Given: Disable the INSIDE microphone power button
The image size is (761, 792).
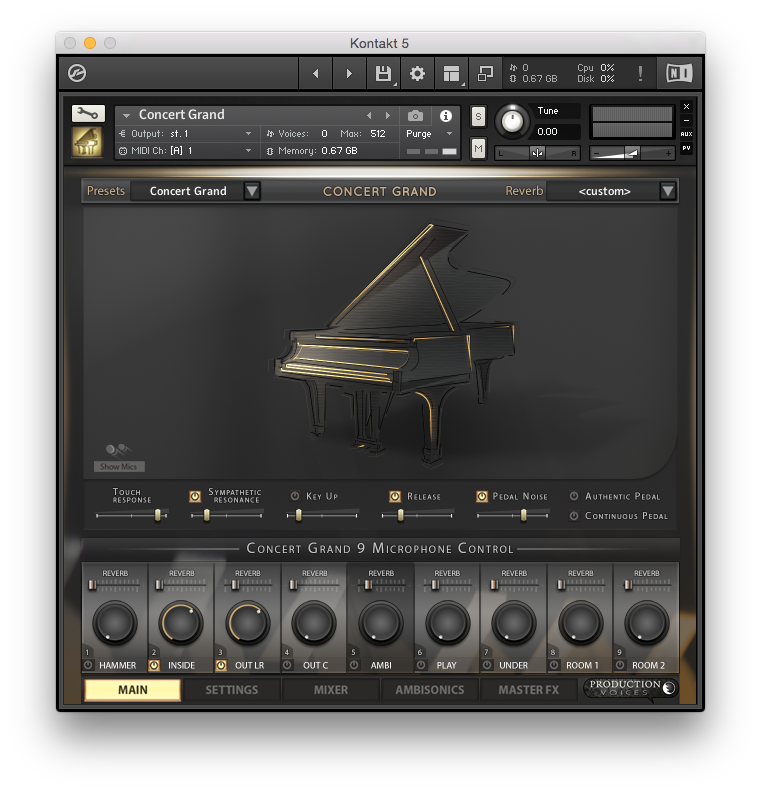Looking at the screenshot, I should coord(155,665).
